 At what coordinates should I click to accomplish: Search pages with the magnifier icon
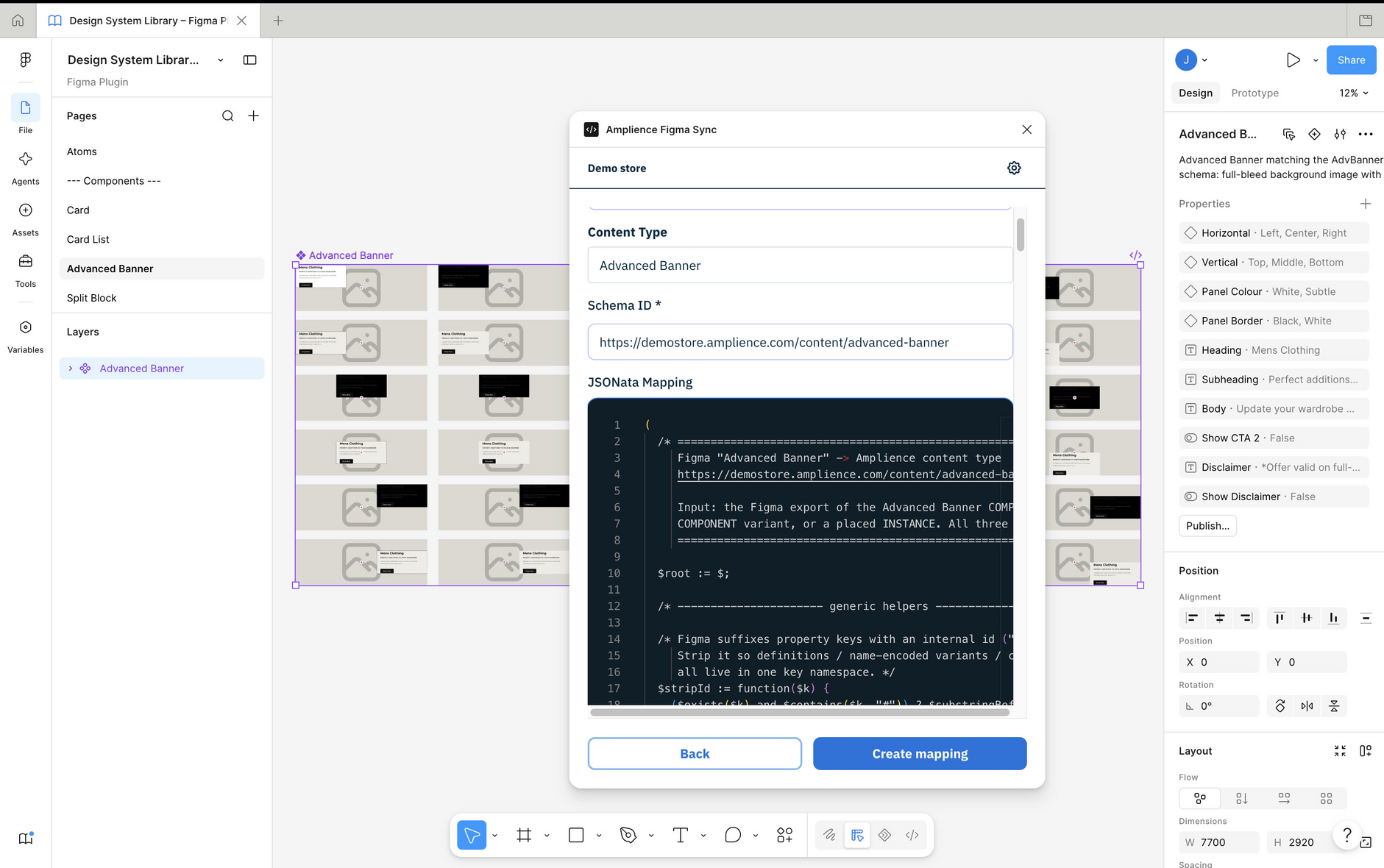[228, 115]
